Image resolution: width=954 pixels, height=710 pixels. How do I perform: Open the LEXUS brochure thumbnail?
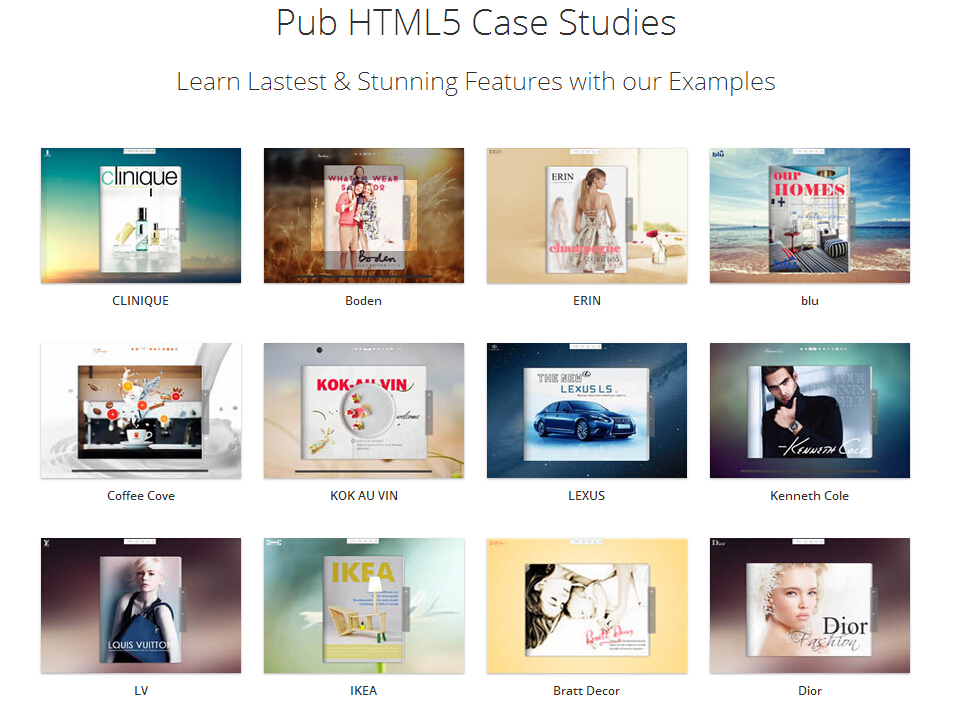click(587, 411)
